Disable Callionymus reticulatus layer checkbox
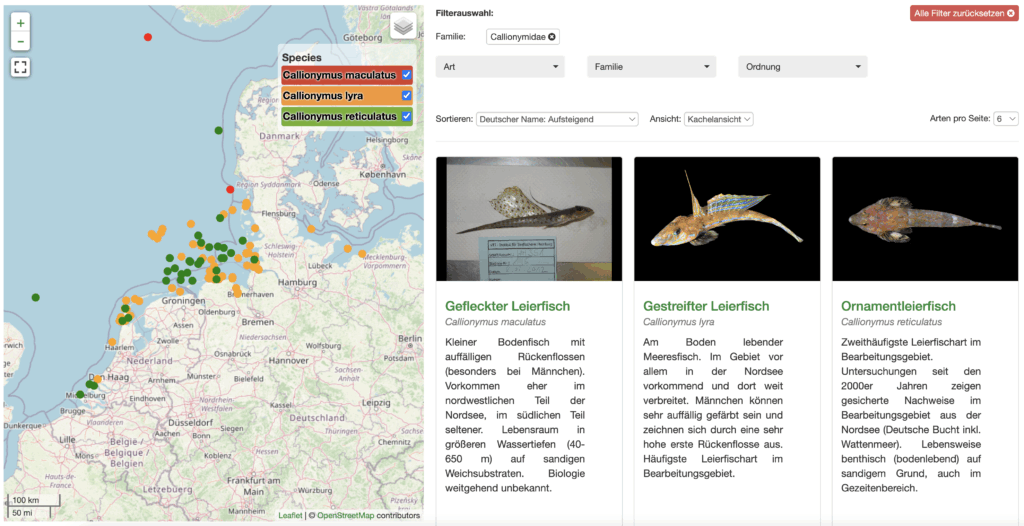The image size is (1024, 526). (407, 116)
